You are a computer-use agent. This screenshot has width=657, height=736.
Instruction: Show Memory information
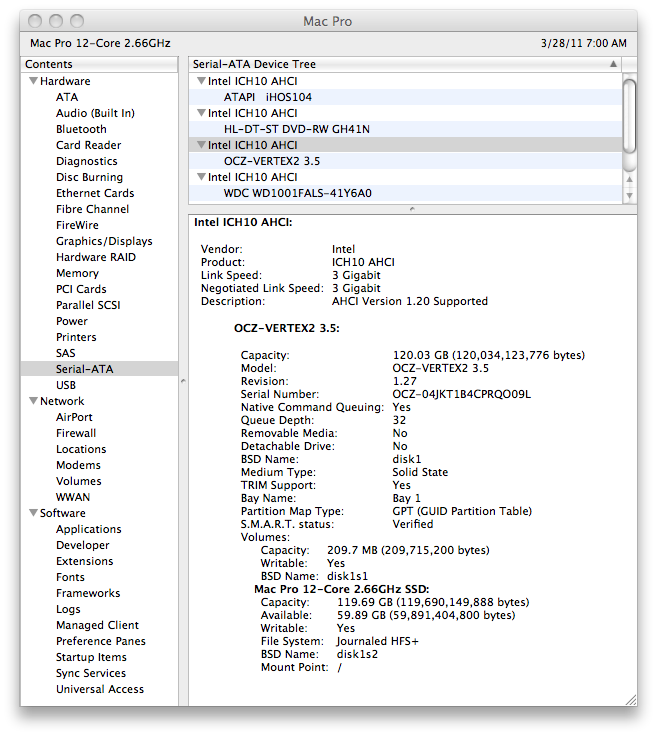[x=77, y=273]
